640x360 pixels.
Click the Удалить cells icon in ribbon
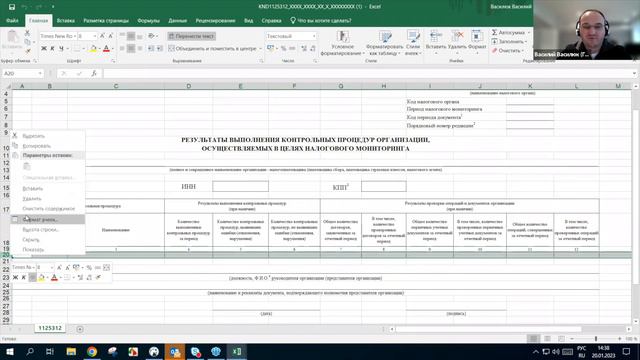(457, 38)
